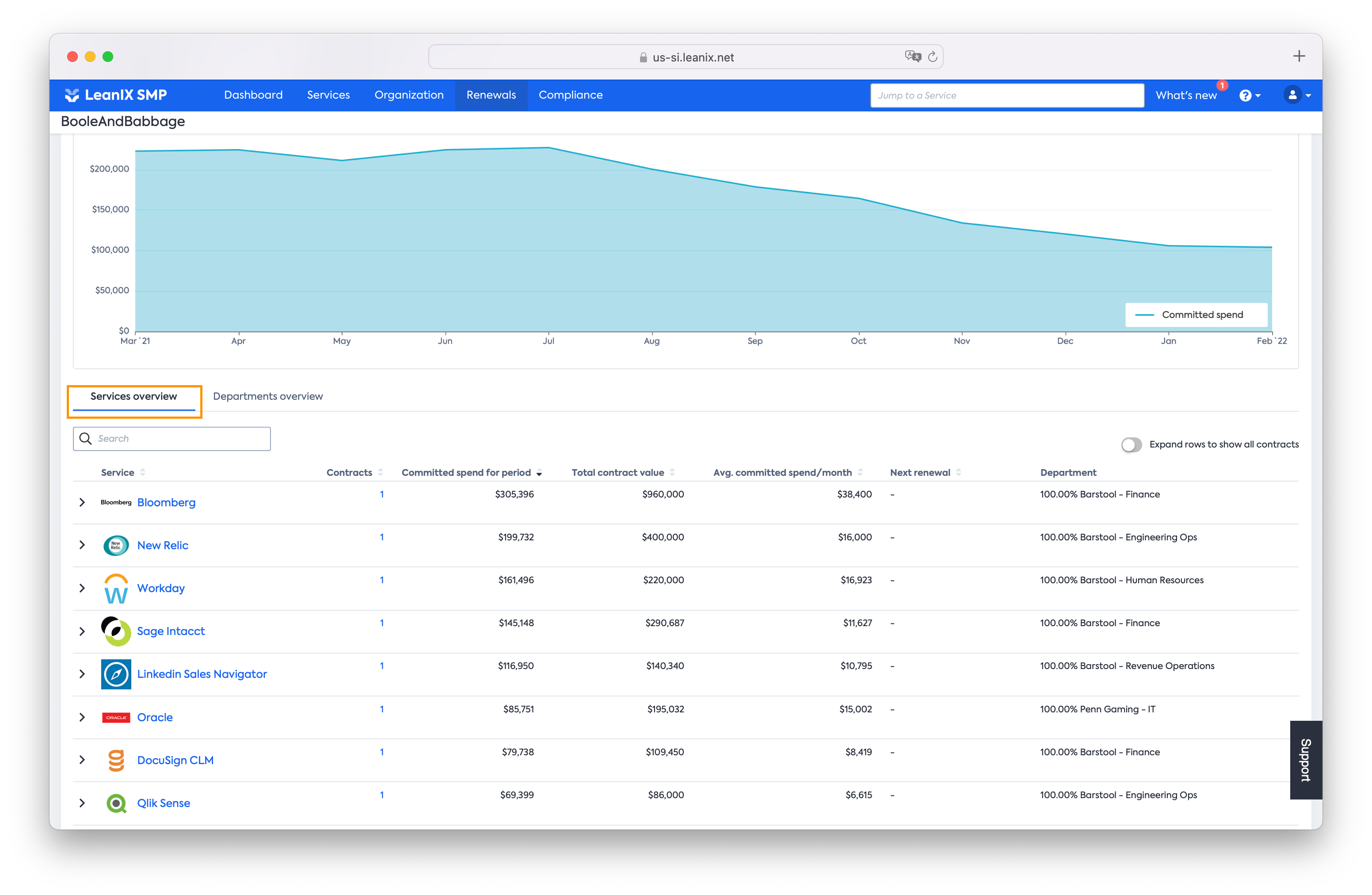Switch to Departments overview tab
1372x895 pixels.
268,396
